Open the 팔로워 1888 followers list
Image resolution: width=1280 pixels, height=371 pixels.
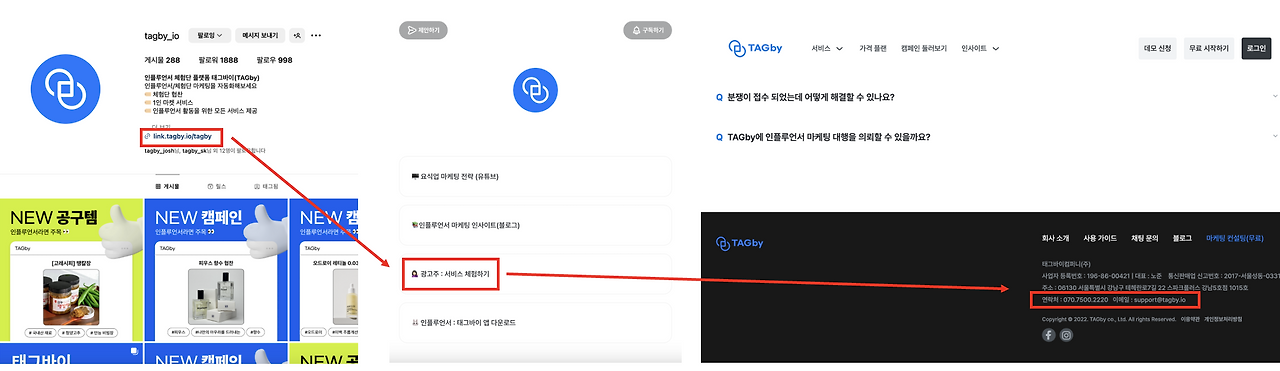pos(218,60)
